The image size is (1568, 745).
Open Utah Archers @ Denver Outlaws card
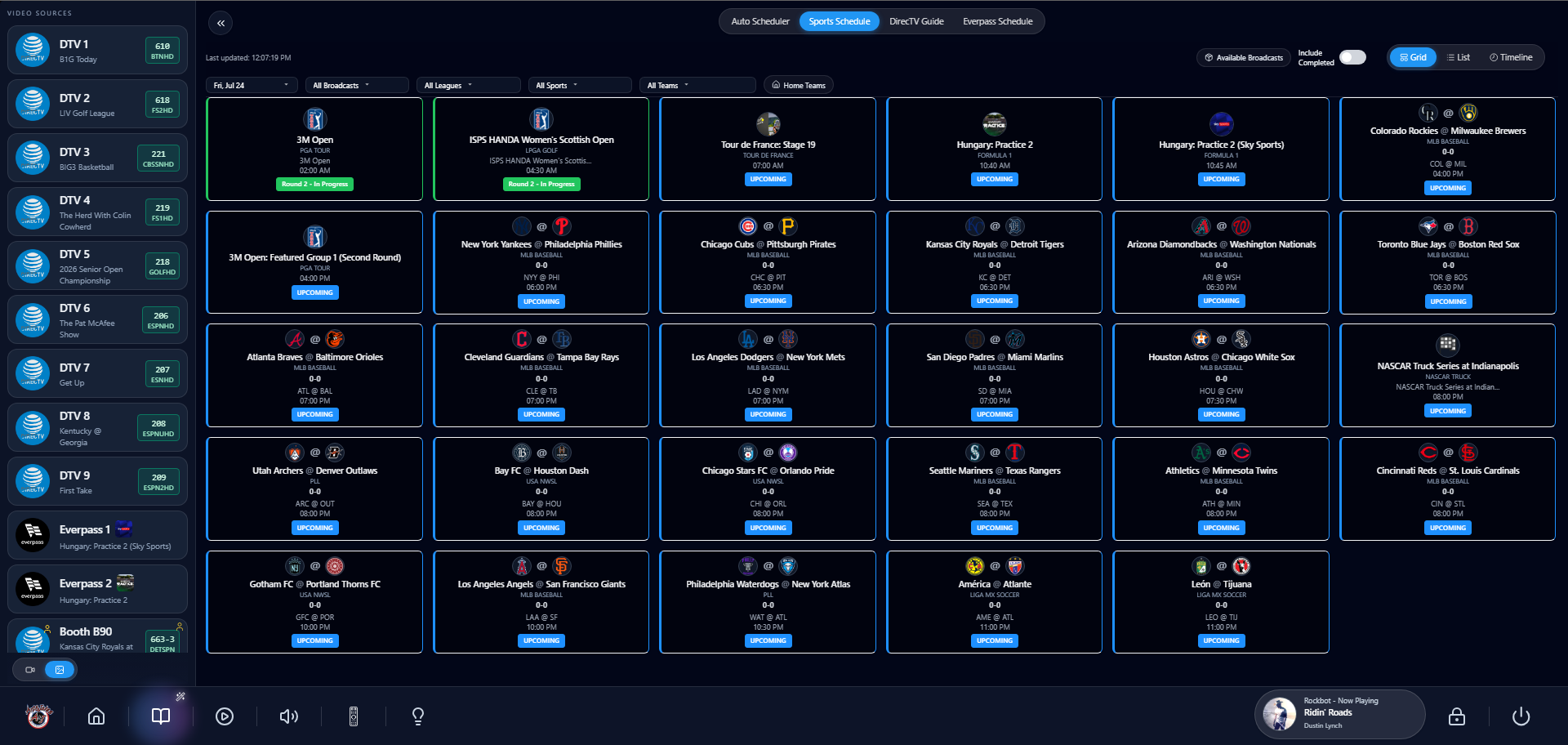coord(314,488)
